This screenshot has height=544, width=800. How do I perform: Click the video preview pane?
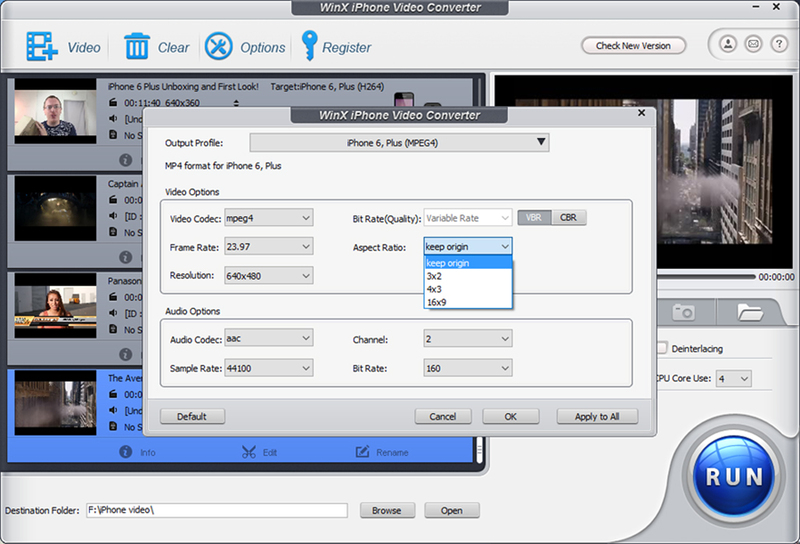724,171
